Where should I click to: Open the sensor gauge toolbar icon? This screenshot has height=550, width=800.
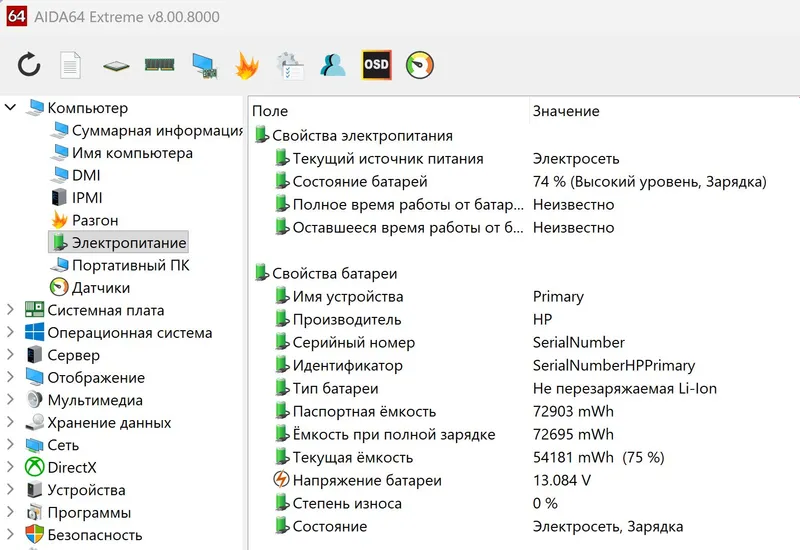(x=420, y=65)
